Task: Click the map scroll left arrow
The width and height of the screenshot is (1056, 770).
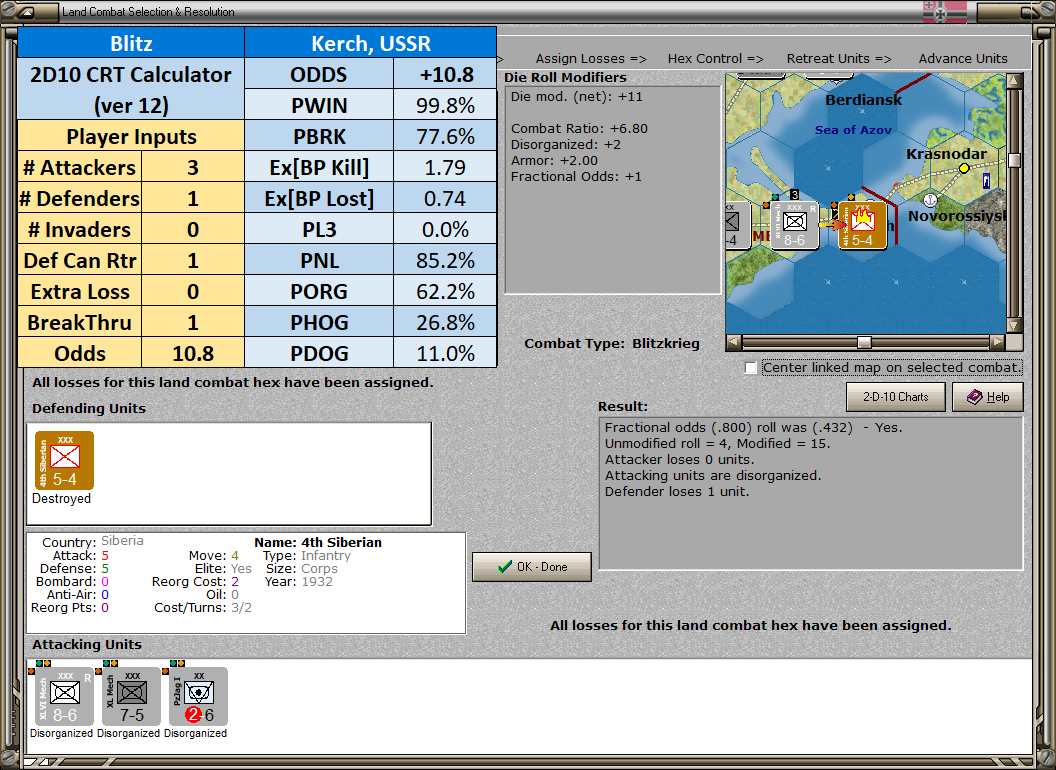Action: pos(734,342)
